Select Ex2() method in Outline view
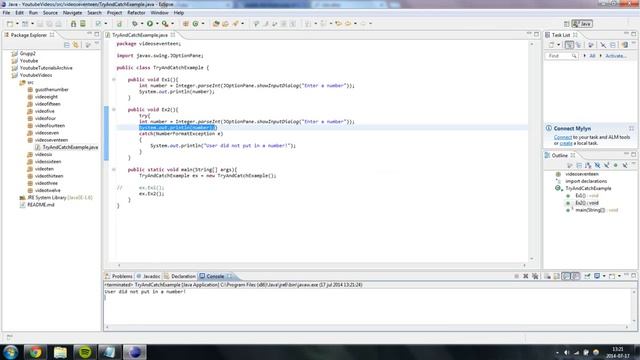This screenshot has height=360, width=640. [x=587, y=203]
